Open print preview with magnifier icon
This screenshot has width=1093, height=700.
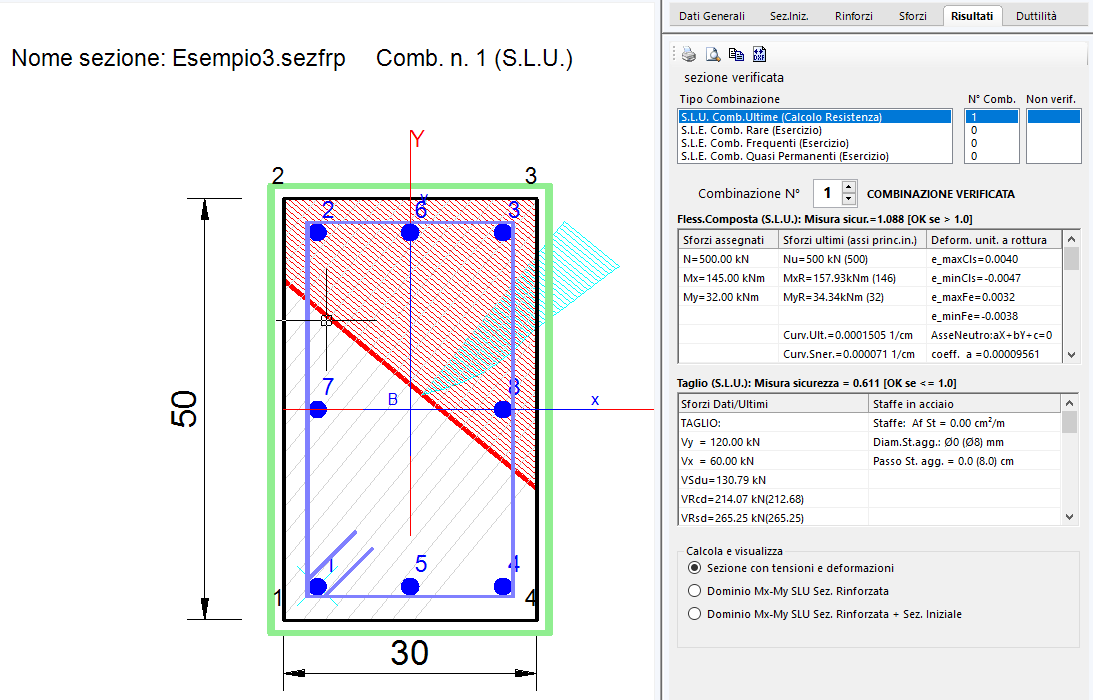pyautogui.click(x=712, y=54)
